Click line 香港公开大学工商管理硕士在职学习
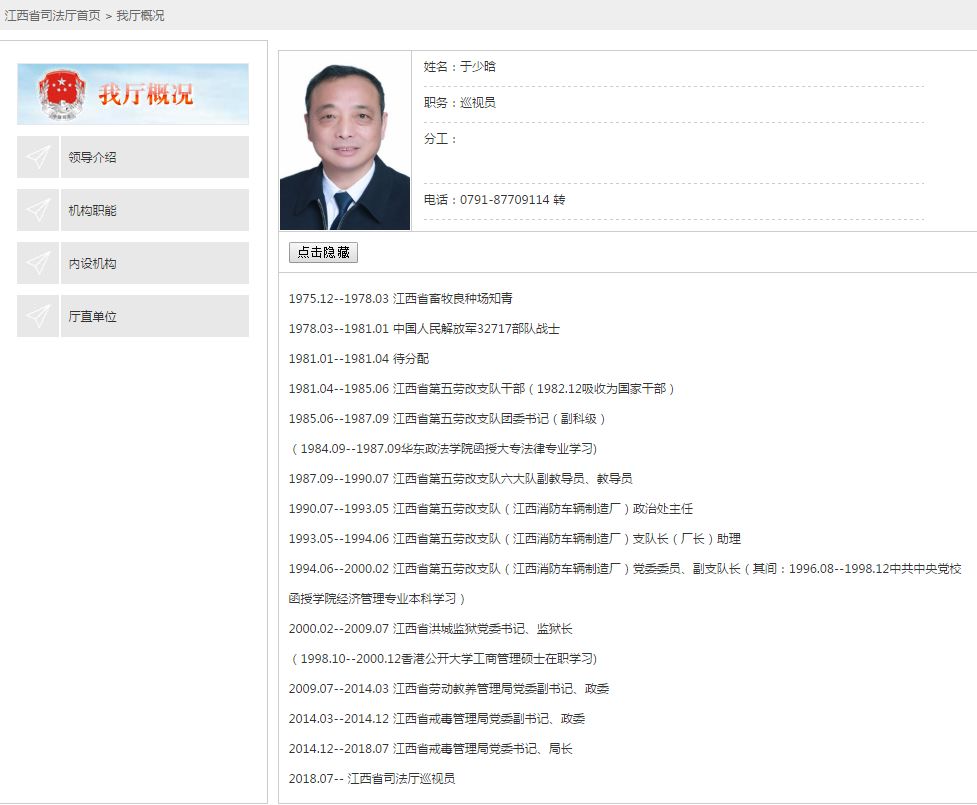This screenshot has width=977, height=805. coord(443,658)
